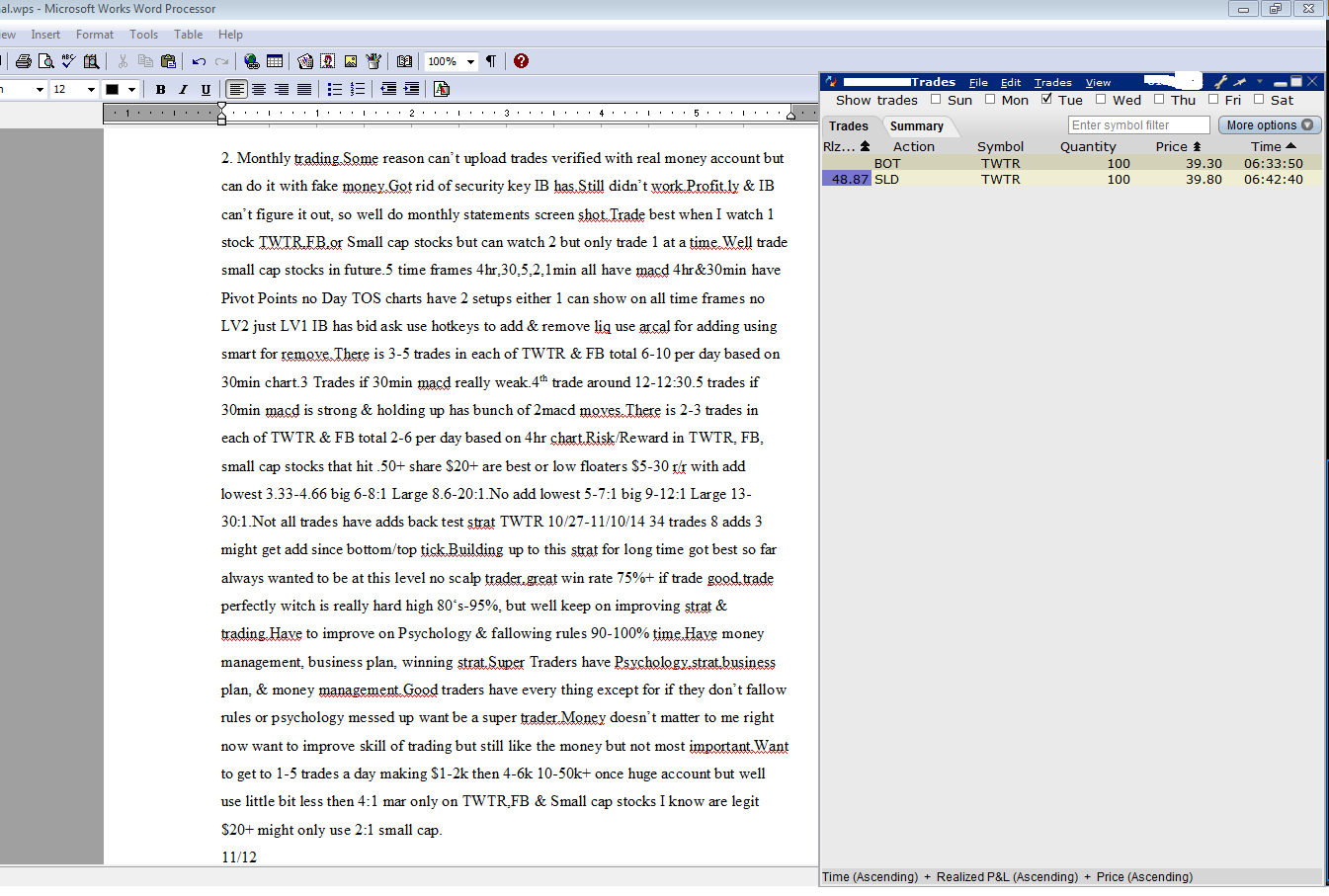Open Clip Art with the portrait icon
This screenshot has width=1329, height=896.
point(328,61)
